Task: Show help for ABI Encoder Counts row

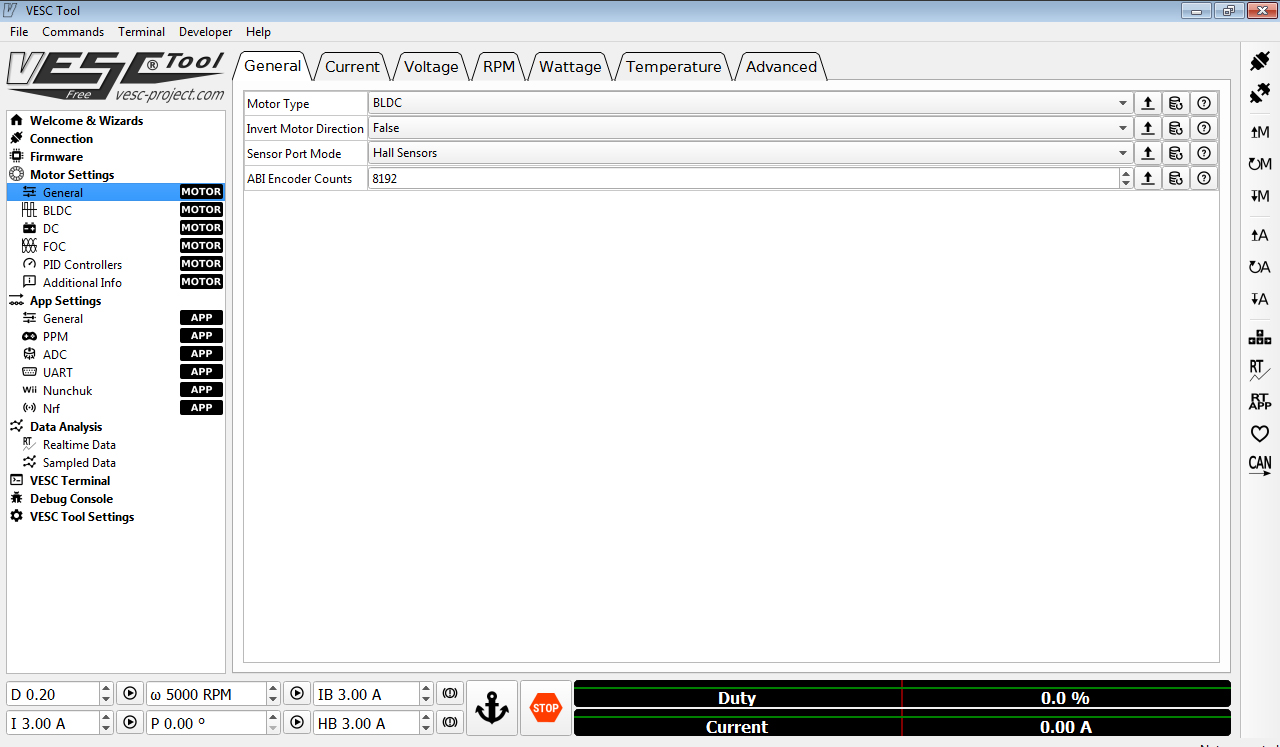Action: [x=1204, y=178]
